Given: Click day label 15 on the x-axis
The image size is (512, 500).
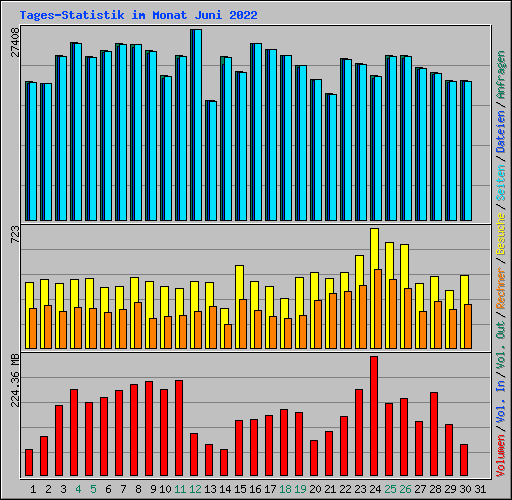Looking at the screenshot, I should (x=240, y=489).
